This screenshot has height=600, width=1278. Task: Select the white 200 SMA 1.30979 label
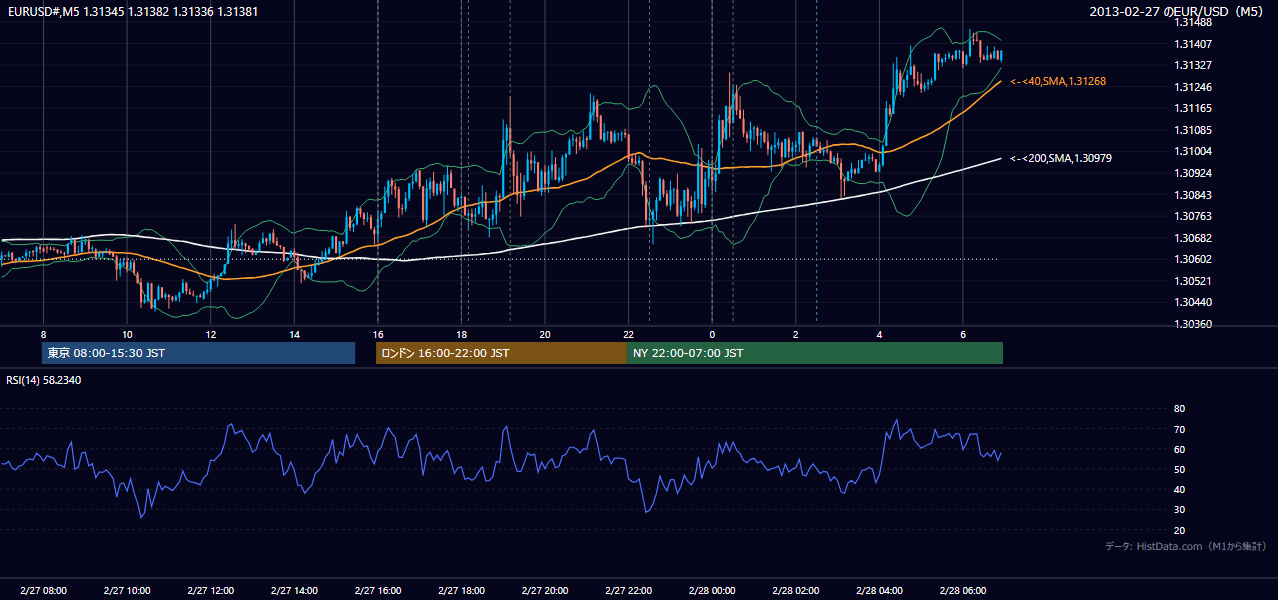coord(1061,158)
